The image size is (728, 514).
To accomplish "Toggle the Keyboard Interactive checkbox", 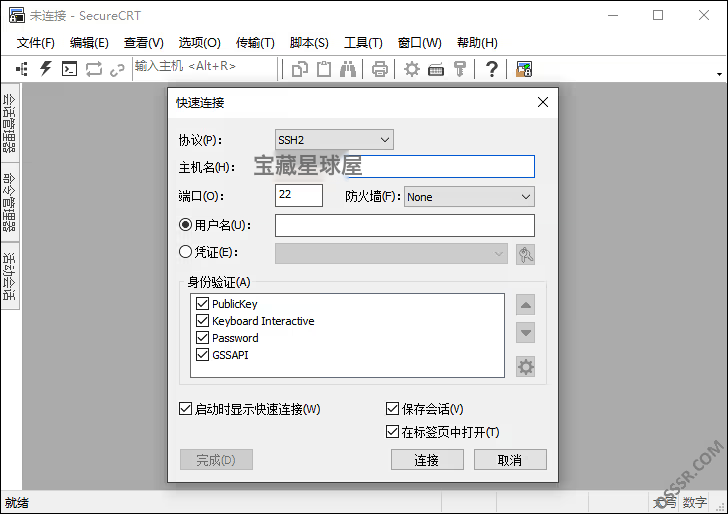I will tap(202, 320).
